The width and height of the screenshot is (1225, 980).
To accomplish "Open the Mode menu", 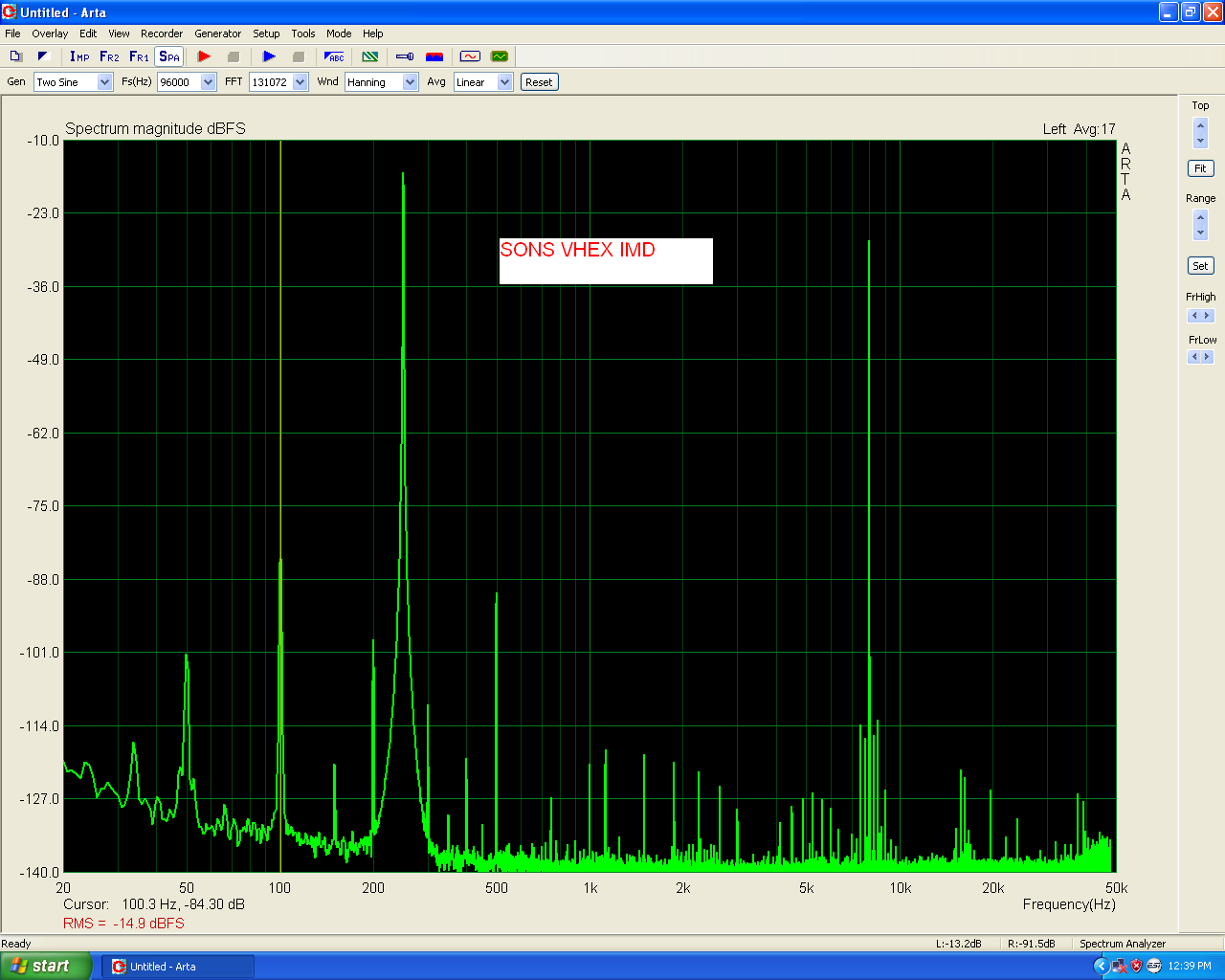I will (339, 33).
